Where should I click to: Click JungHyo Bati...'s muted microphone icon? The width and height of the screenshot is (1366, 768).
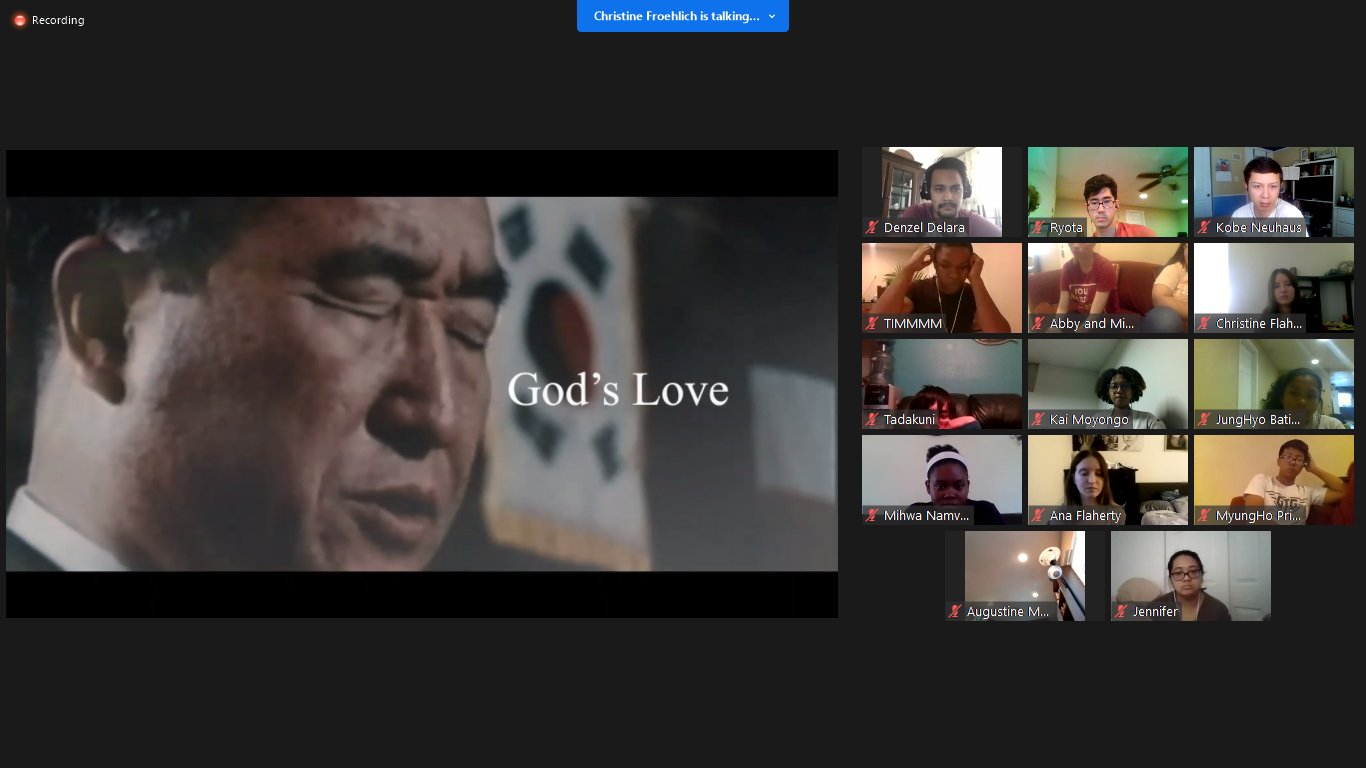pos(1204,420)
